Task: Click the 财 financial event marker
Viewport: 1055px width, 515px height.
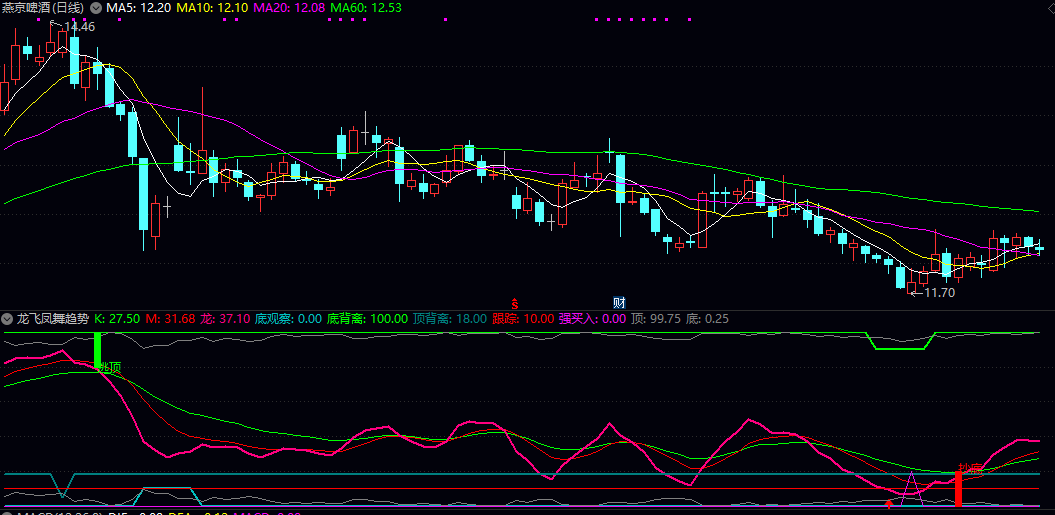Action: (619, 302)
